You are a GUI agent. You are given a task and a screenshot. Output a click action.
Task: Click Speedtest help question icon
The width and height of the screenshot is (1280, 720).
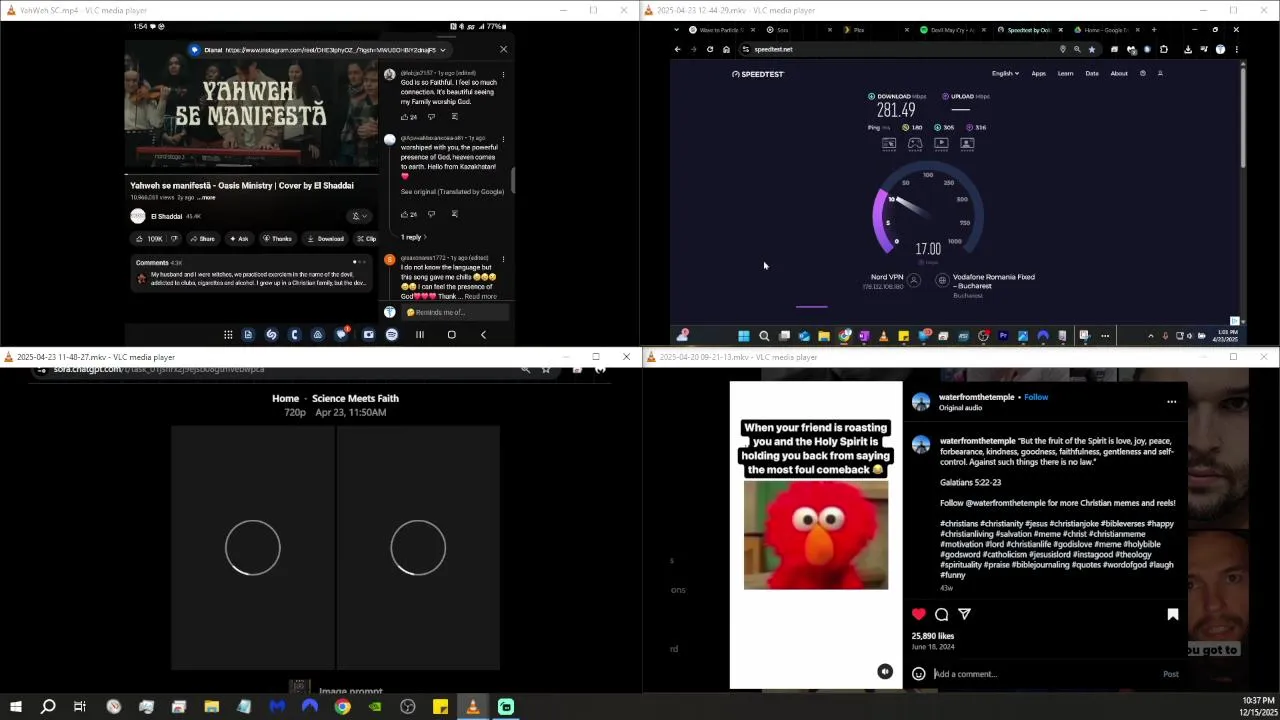[1143, 73]
